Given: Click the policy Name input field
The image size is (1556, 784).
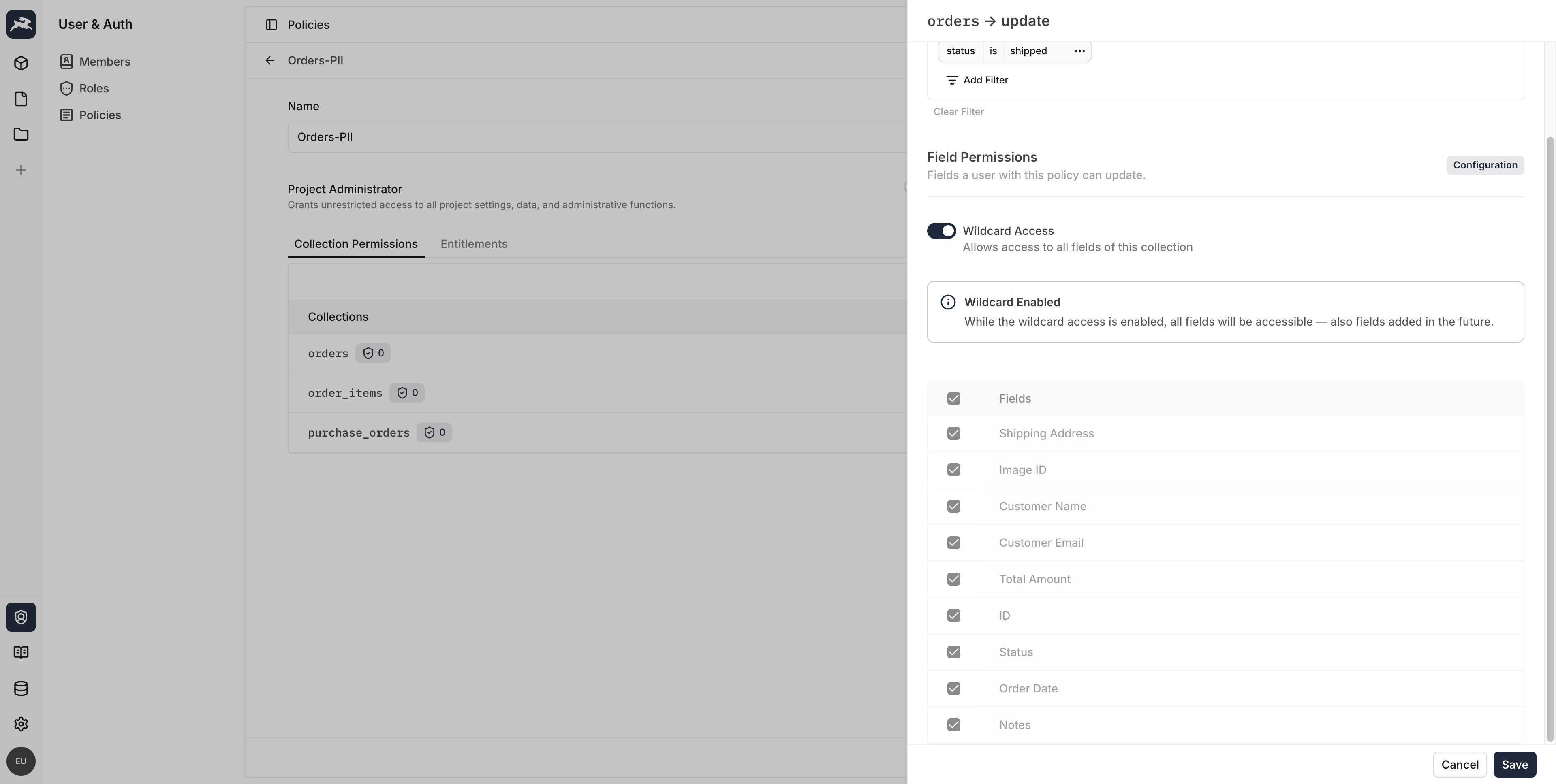Looking at the screenshot, I should (595, 137).
